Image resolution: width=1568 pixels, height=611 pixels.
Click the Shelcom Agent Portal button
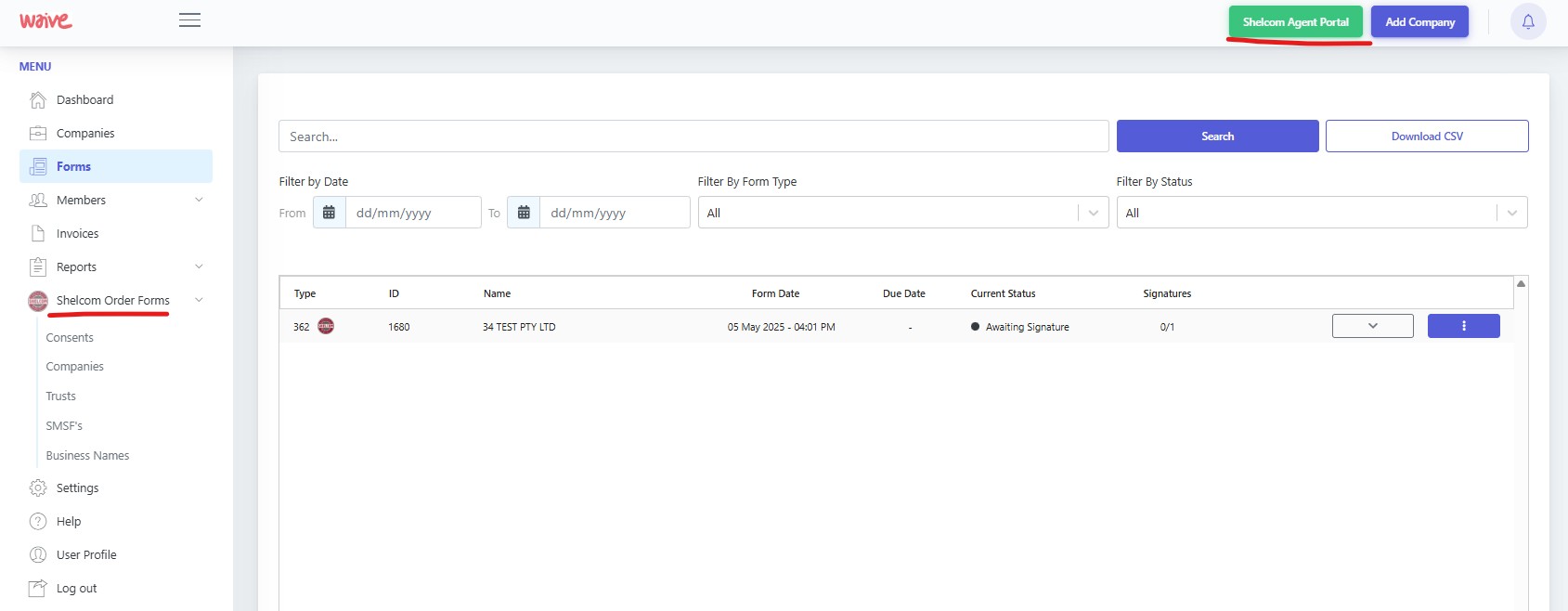(x=1296, y=21)
